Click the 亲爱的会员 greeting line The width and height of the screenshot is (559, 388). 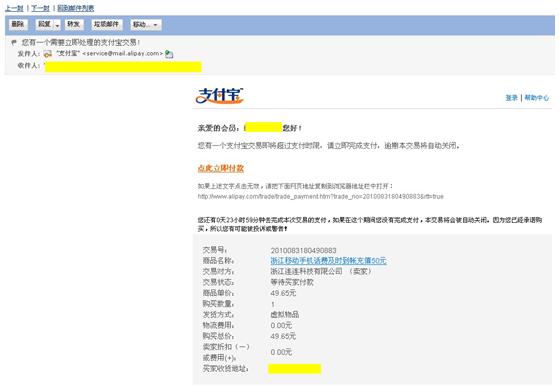pyautogui.click(x=250, y=128)
